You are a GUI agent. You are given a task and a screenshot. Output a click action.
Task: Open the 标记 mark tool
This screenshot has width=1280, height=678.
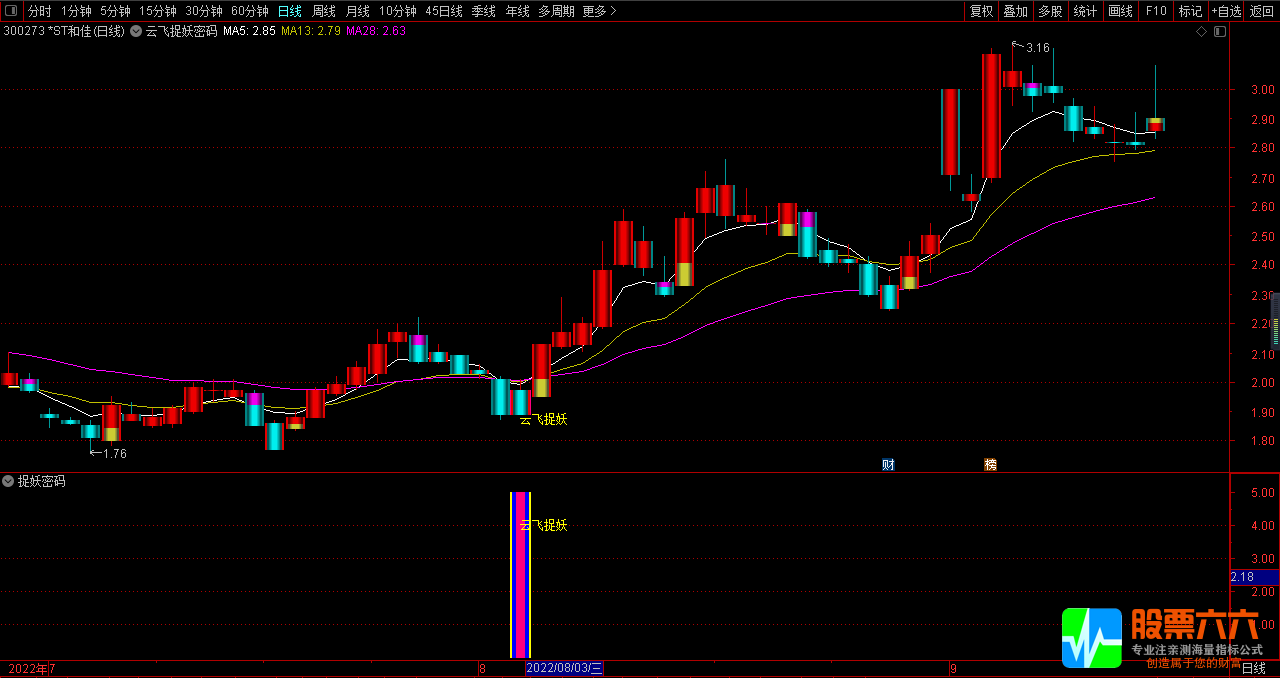tap(1190, 11)
